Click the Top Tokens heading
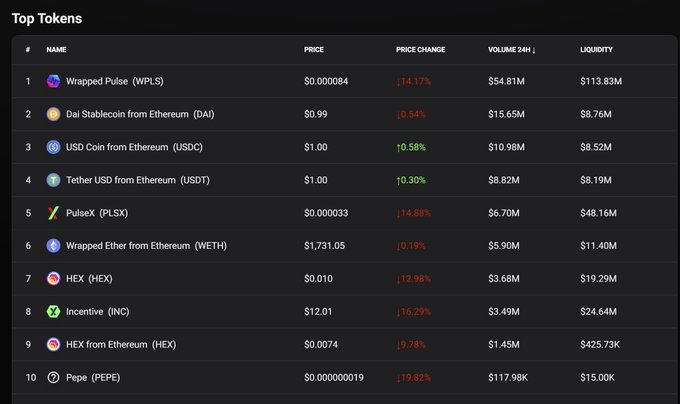The width and height of the screenshot is (680, 404). [x=47, y=19]
